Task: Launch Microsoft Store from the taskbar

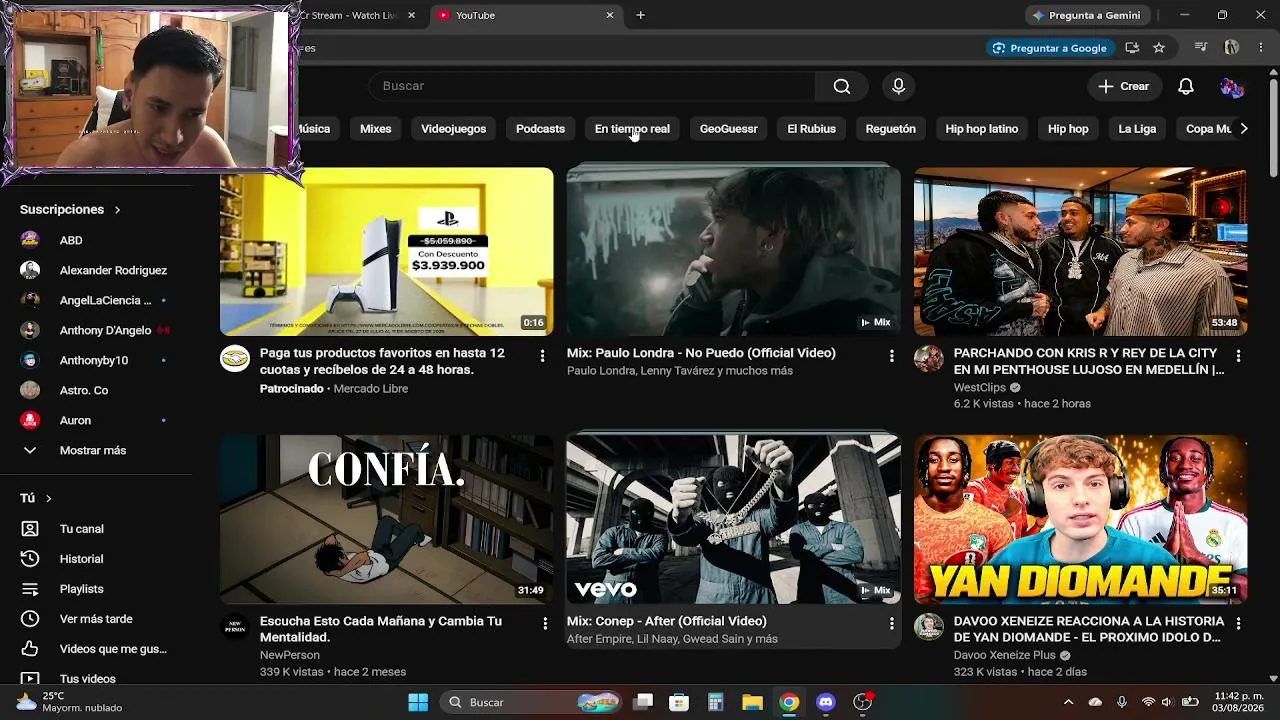Action: 679,702
